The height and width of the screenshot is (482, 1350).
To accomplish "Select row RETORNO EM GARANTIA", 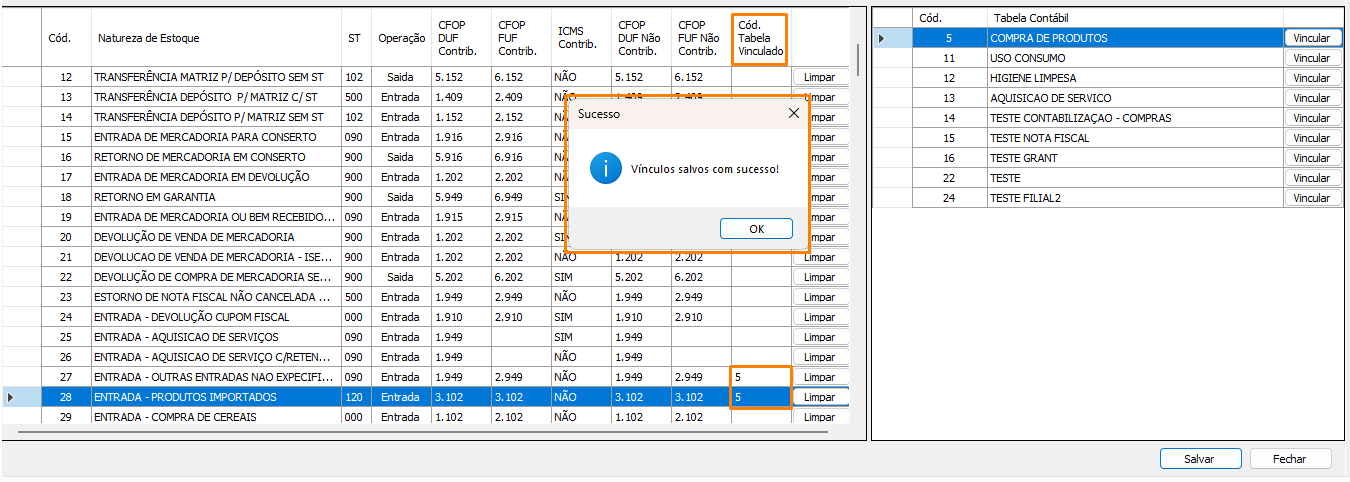I will pyautogui.click(x=424, y=197).
